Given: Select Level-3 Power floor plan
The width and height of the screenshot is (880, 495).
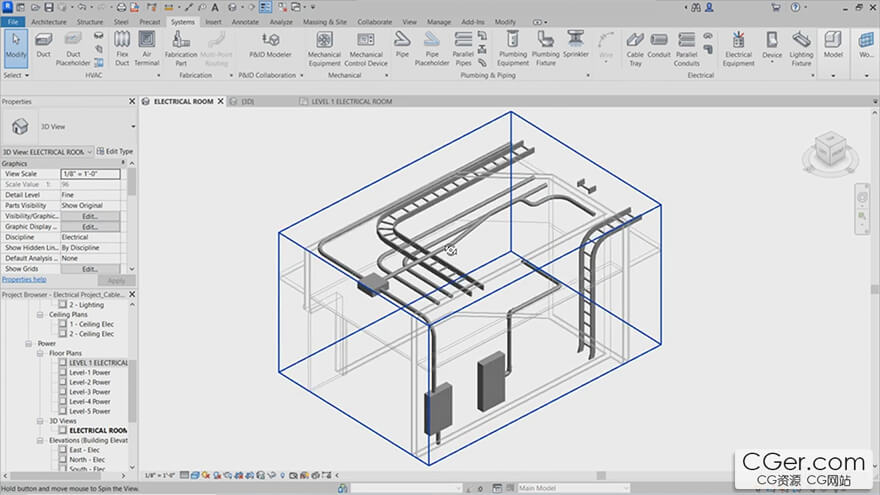Looking at the screenshot, I should pos(90,392).
